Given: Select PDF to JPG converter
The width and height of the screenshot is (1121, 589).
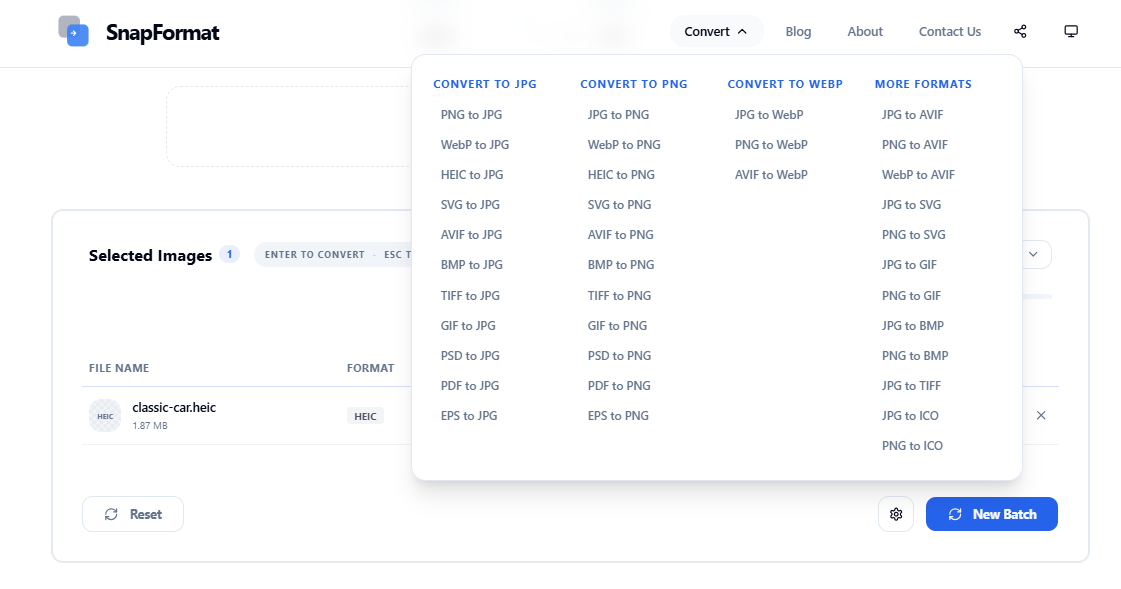Looking at the screenshot, I should pos(470,385).
